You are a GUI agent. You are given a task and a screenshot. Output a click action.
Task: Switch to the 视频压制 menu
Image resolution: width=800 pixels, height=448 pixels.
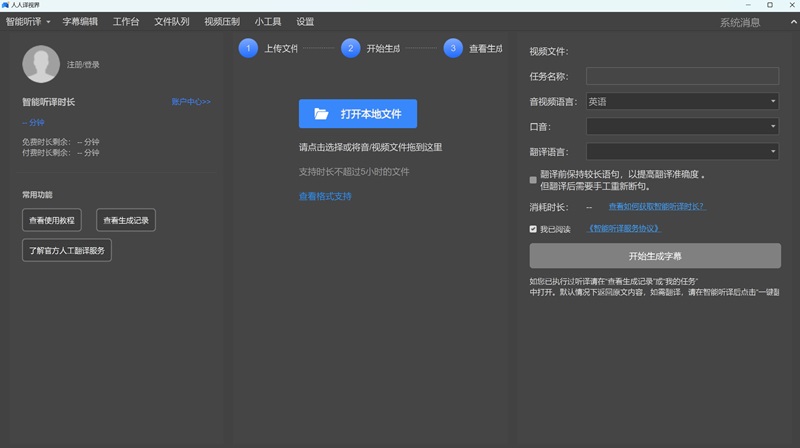221,21
